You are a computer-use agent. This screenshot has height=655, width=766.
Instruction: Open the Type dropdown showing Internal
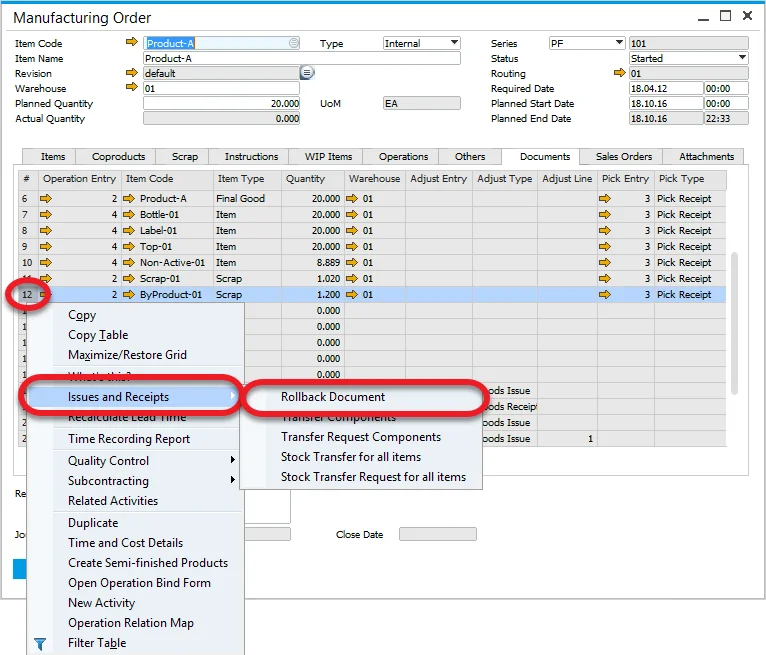454,43
